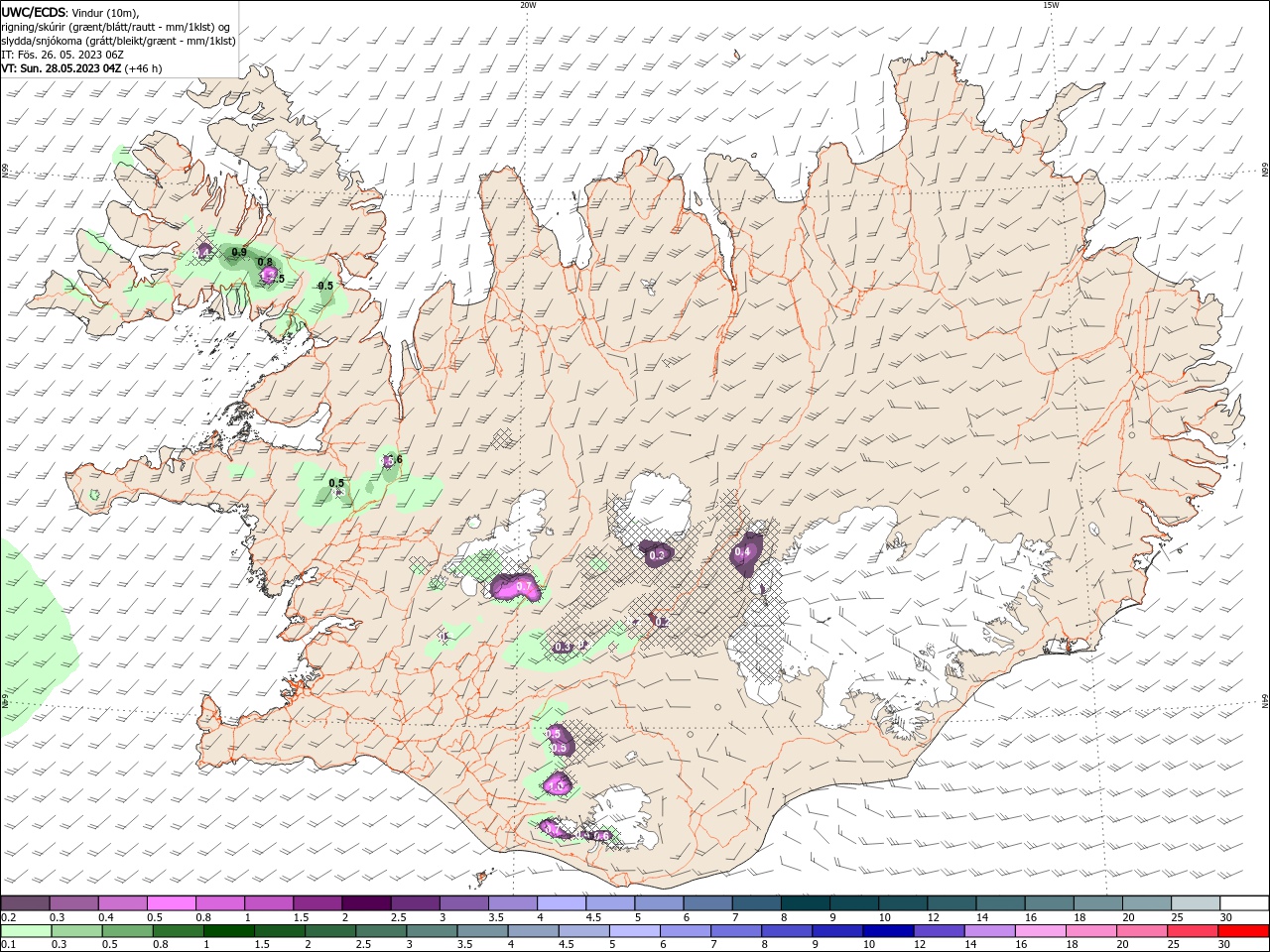The height and width of the screenshot is (952, 1270).
Task: Pick the upper-row swatch between 12 and 14
Action: pyautogui.click(x=951, y=903)
